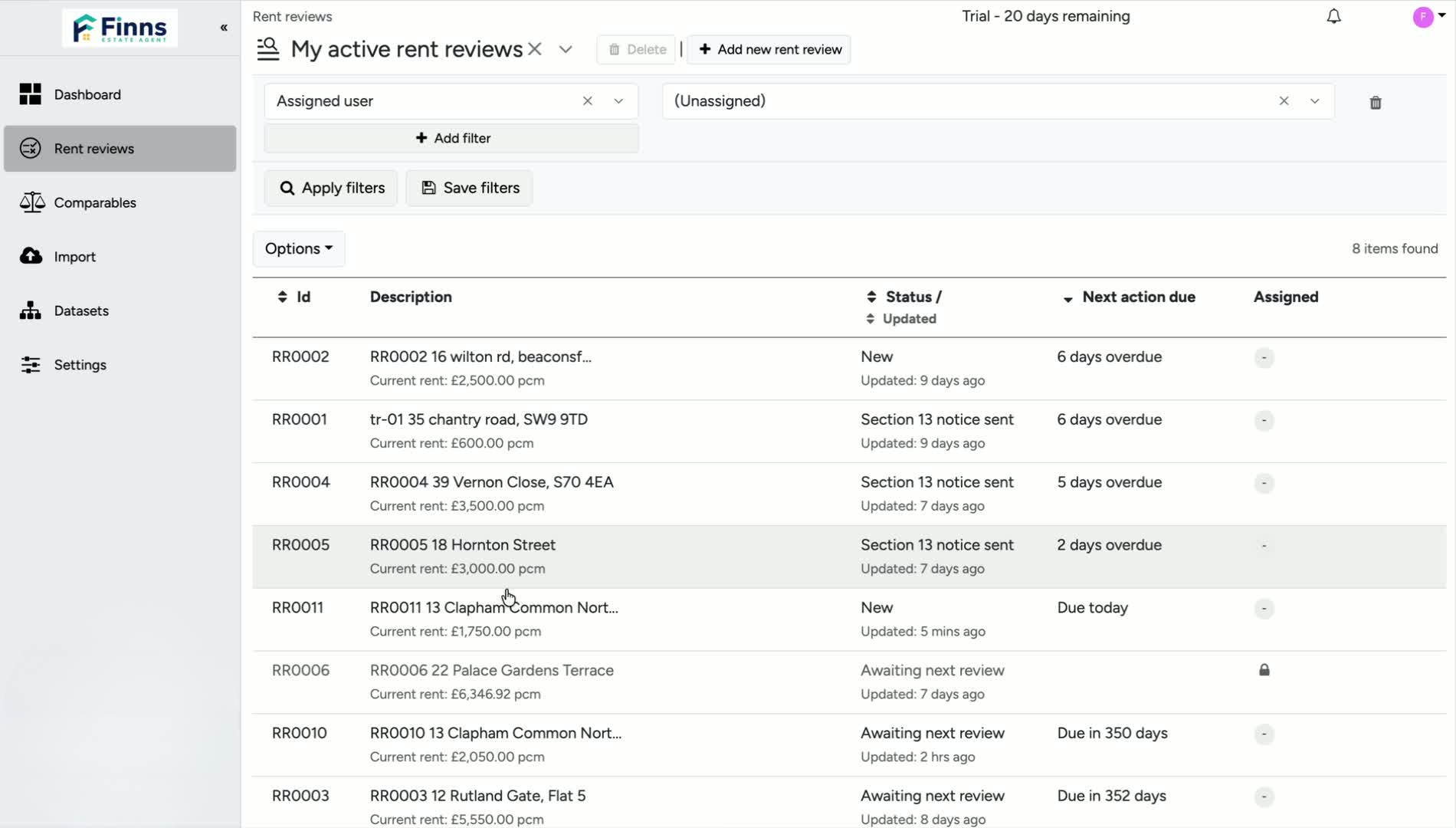Expand the saved views chevron dropdown
The width and height of the screenshot is (1456, 828).
[566, 49]
